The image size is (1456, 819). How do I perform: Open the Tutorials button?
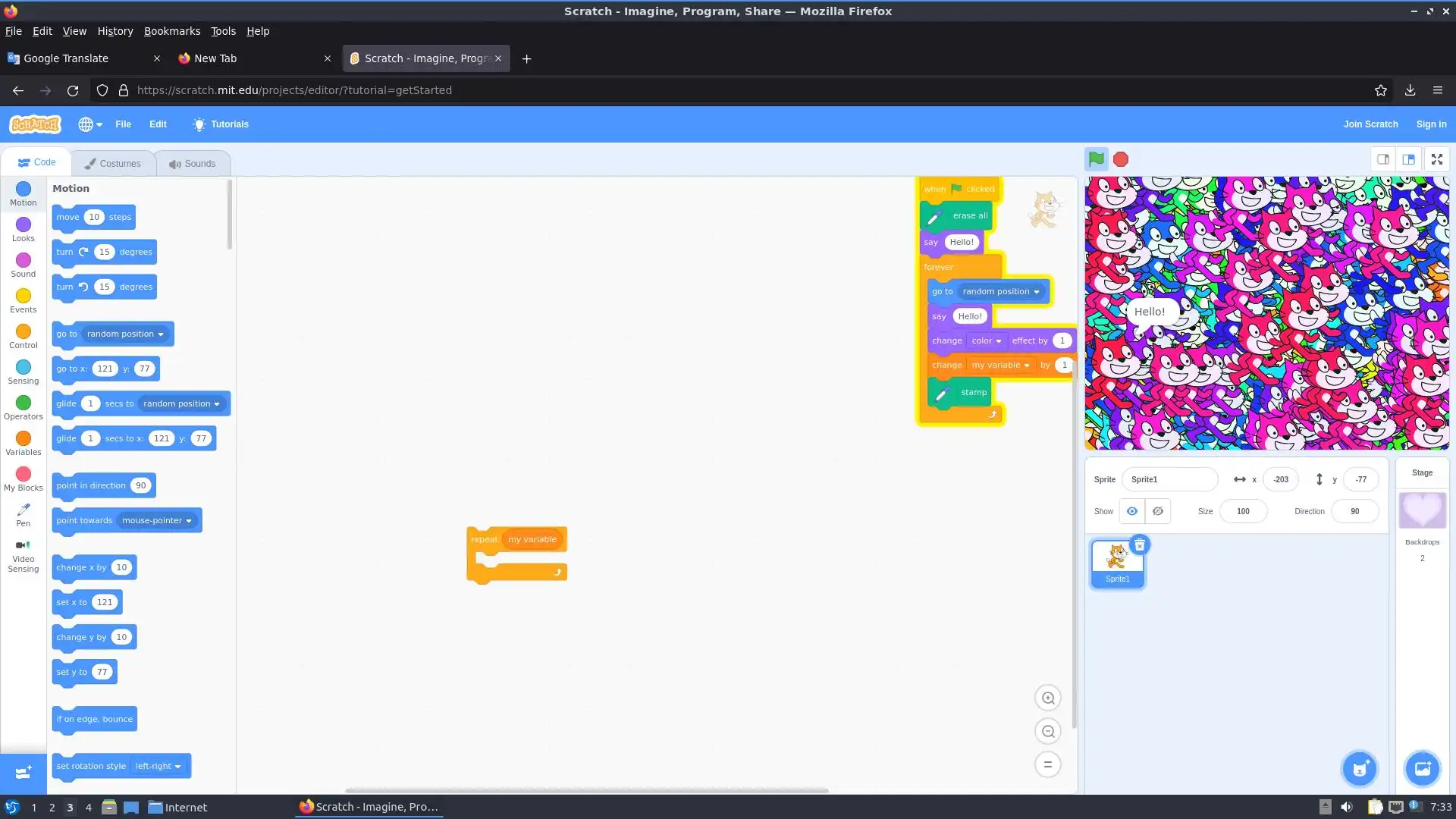coord(221,124)
